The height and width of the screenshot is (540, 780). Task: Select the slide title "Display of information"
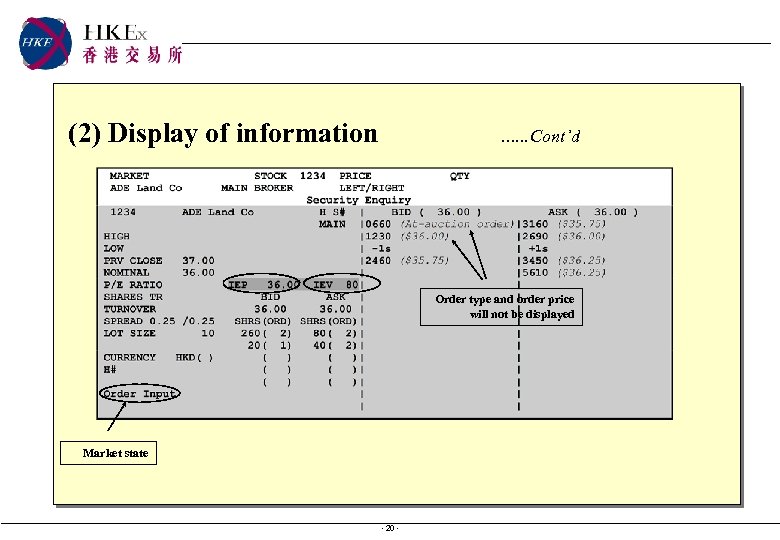[x=242, y=133]
